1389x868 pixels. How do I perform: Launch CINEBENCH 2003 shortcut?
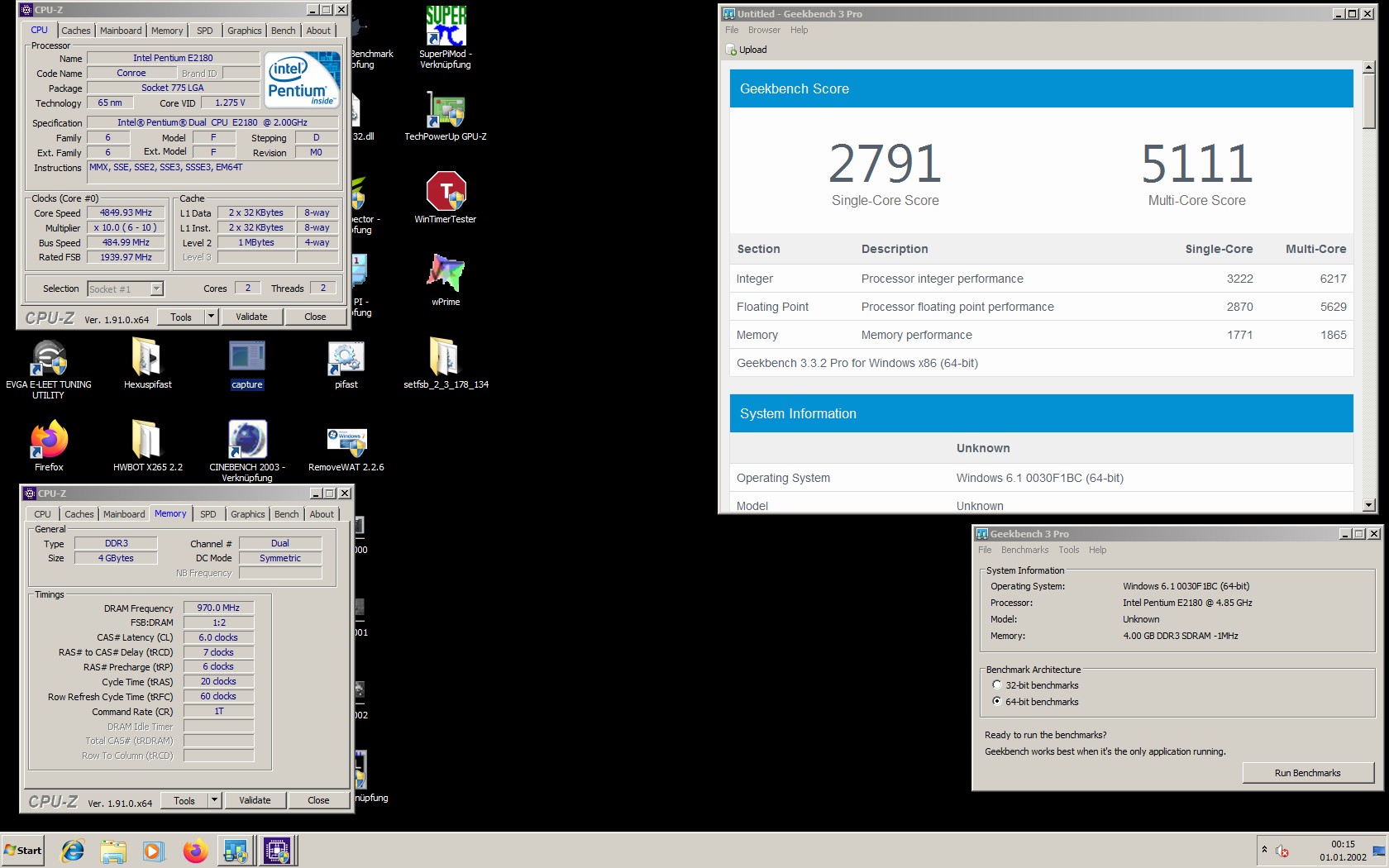click(247, 451)
